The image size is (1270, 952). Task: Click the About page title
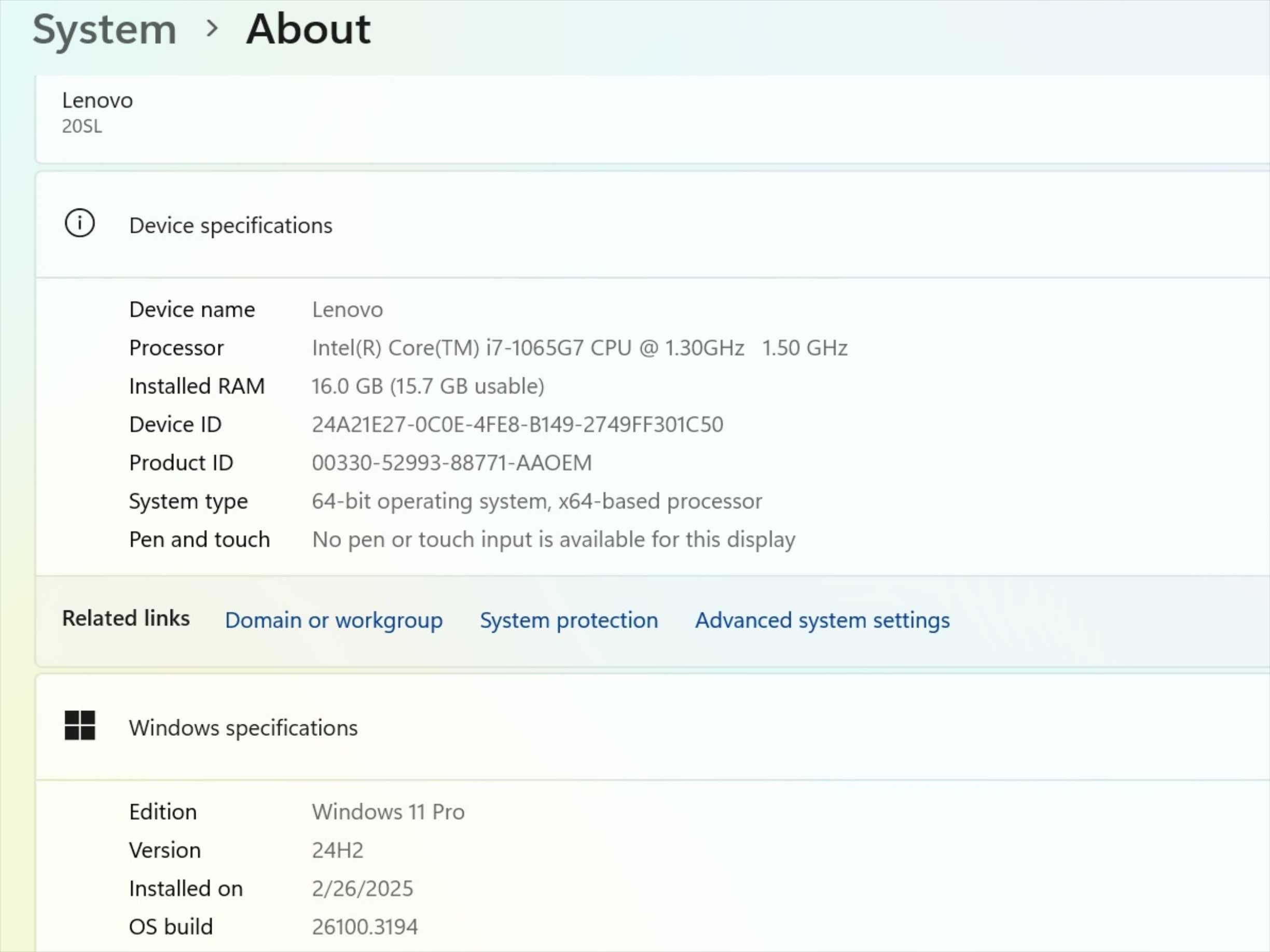pos(309,29)
